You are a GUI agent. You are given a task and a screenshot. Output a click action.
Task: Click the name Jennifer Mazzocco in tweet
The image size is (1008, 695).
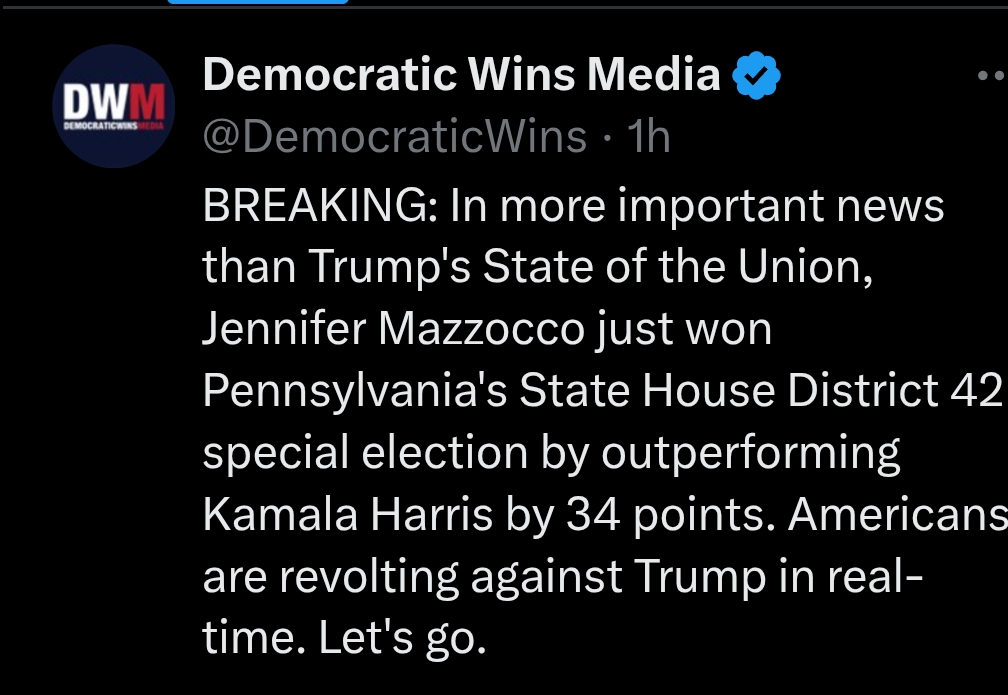(x=394, y=329)
